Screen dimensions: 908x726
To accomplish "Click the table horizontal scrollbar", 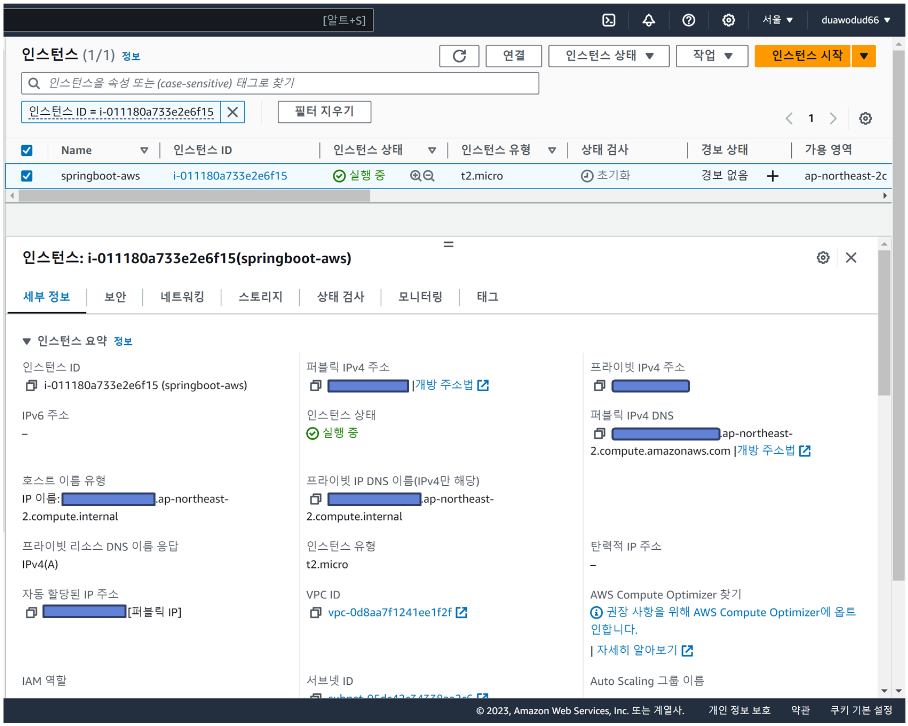I will [195, 196].
